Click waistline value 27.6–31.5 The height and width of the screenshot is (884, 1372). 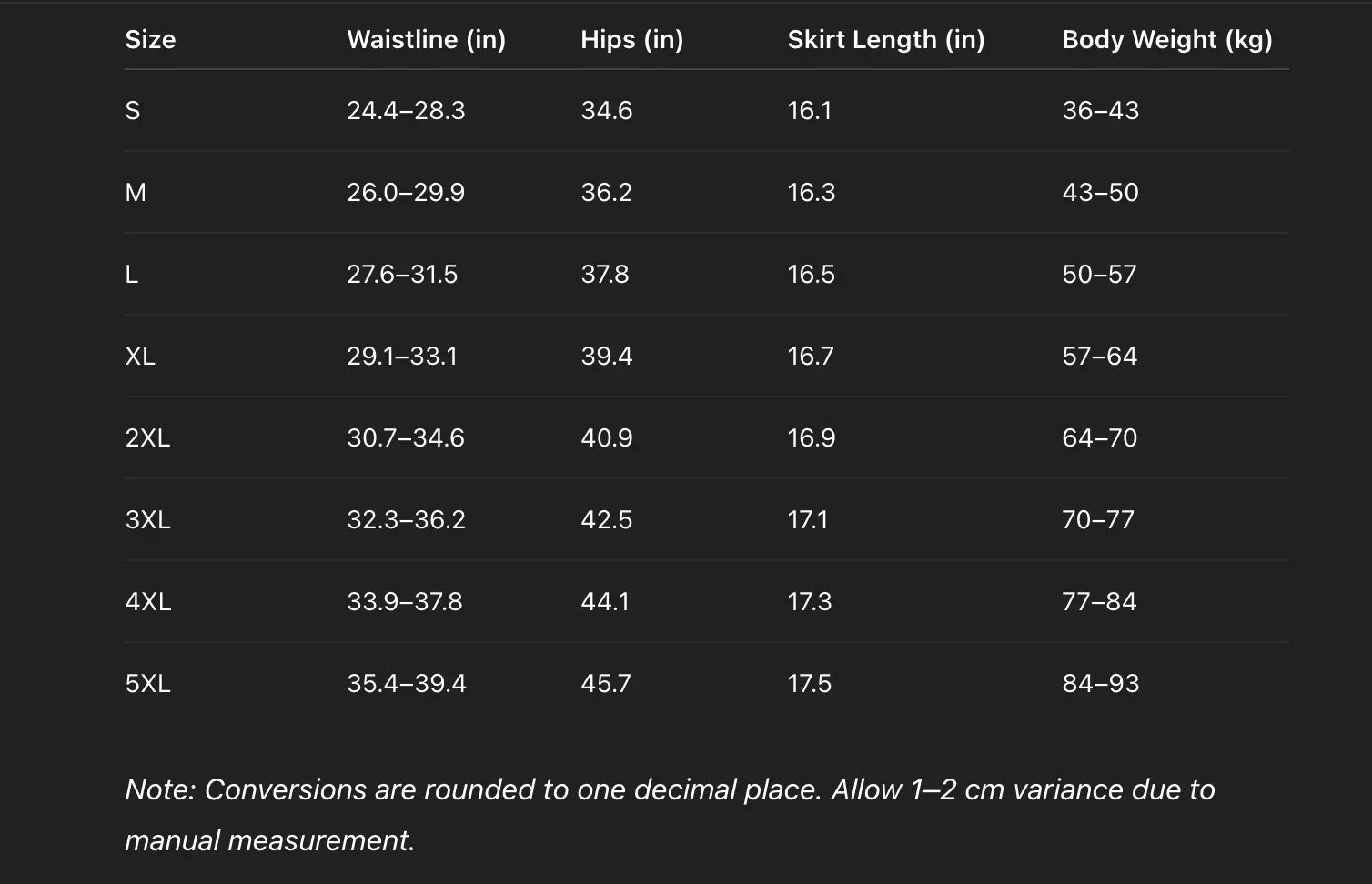click(x=402, y=275)
